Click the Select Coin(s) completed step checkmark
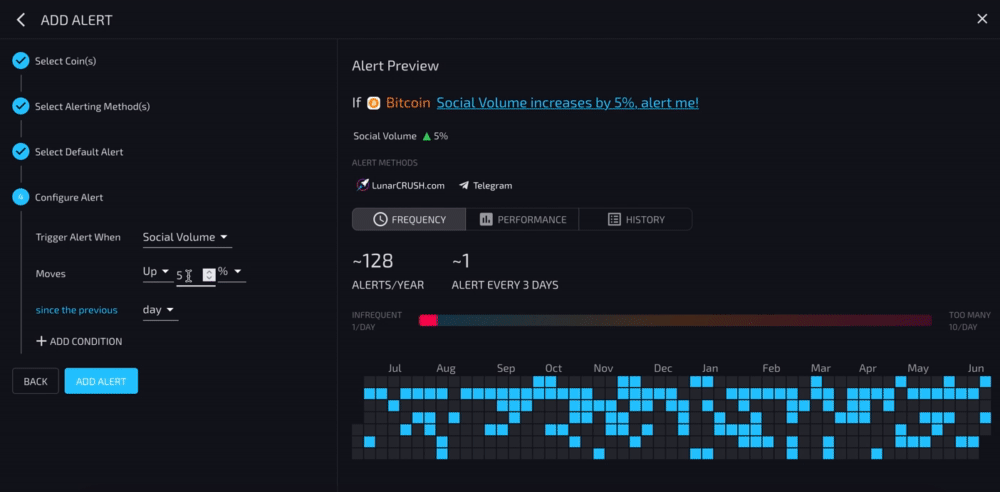1000x492 pixels. 21,61
